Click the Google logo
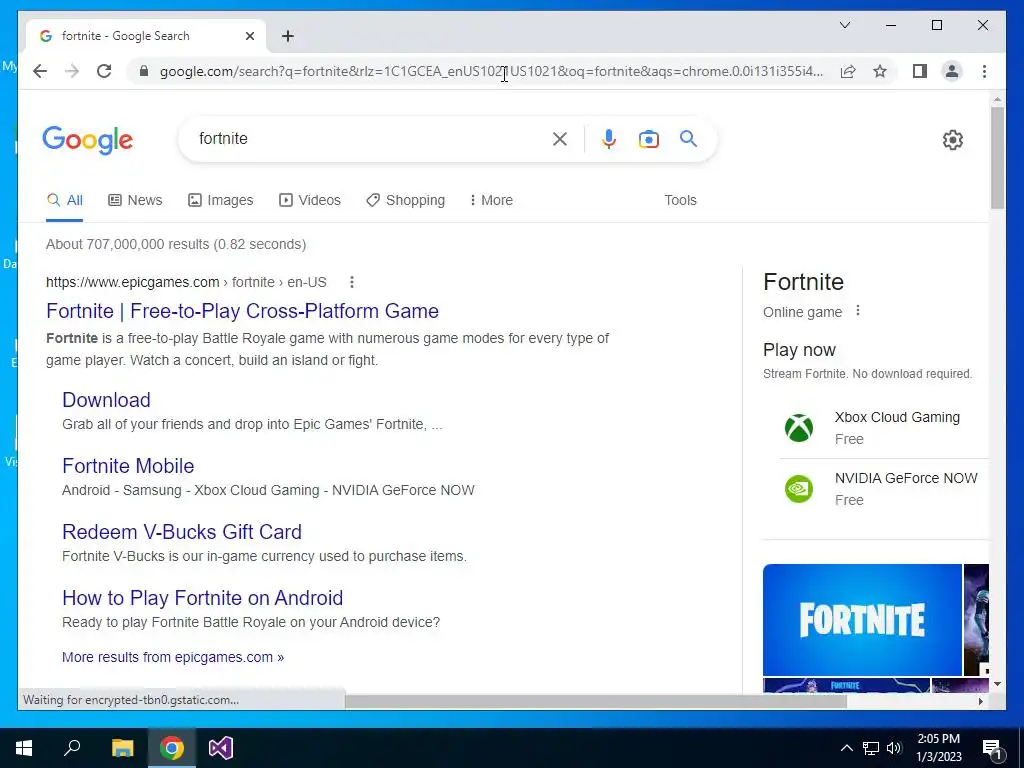This screenshot has width=1024, height=768. pyautogui.click(x=88, y=140)
